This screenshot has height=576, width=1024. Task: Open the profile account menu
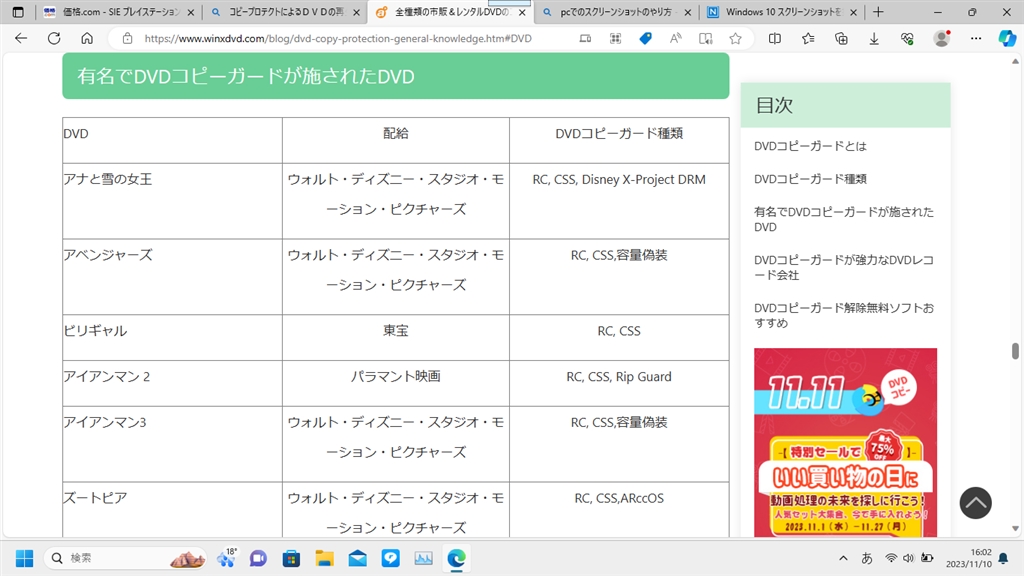(942, 39)
